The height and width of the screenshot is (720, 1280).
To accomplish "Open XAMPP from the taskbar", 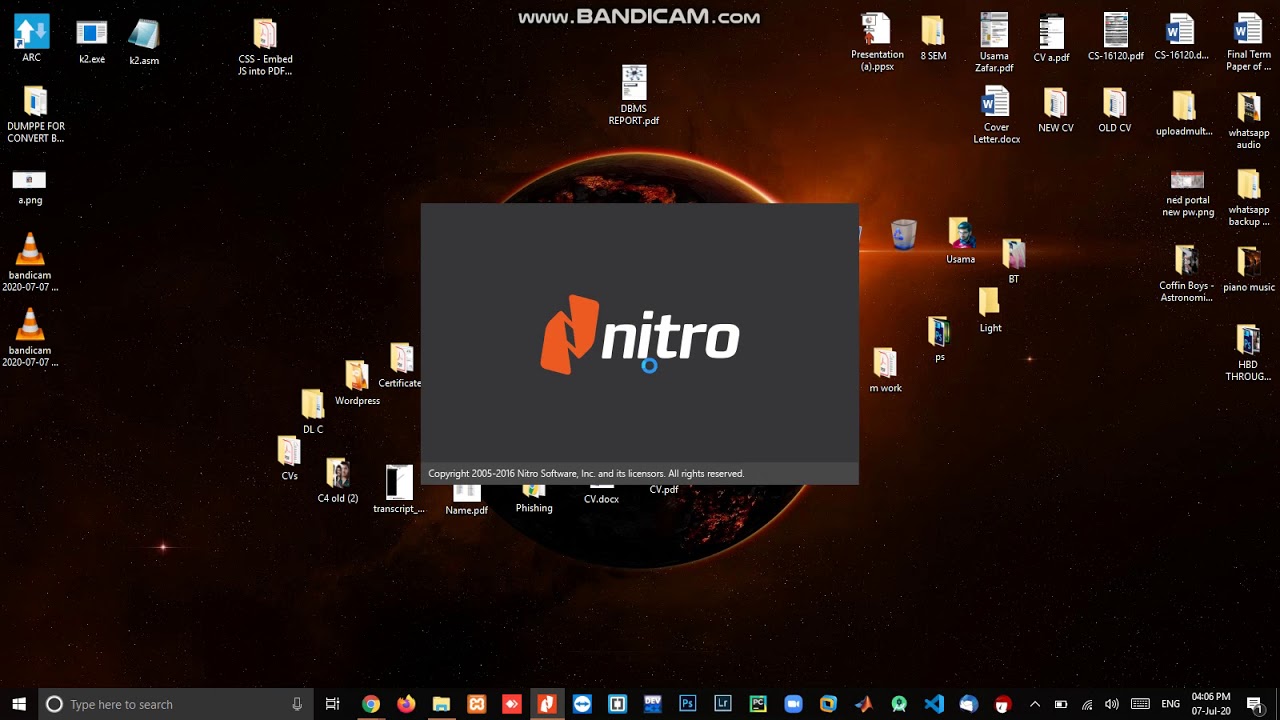I will pos(476,704).
